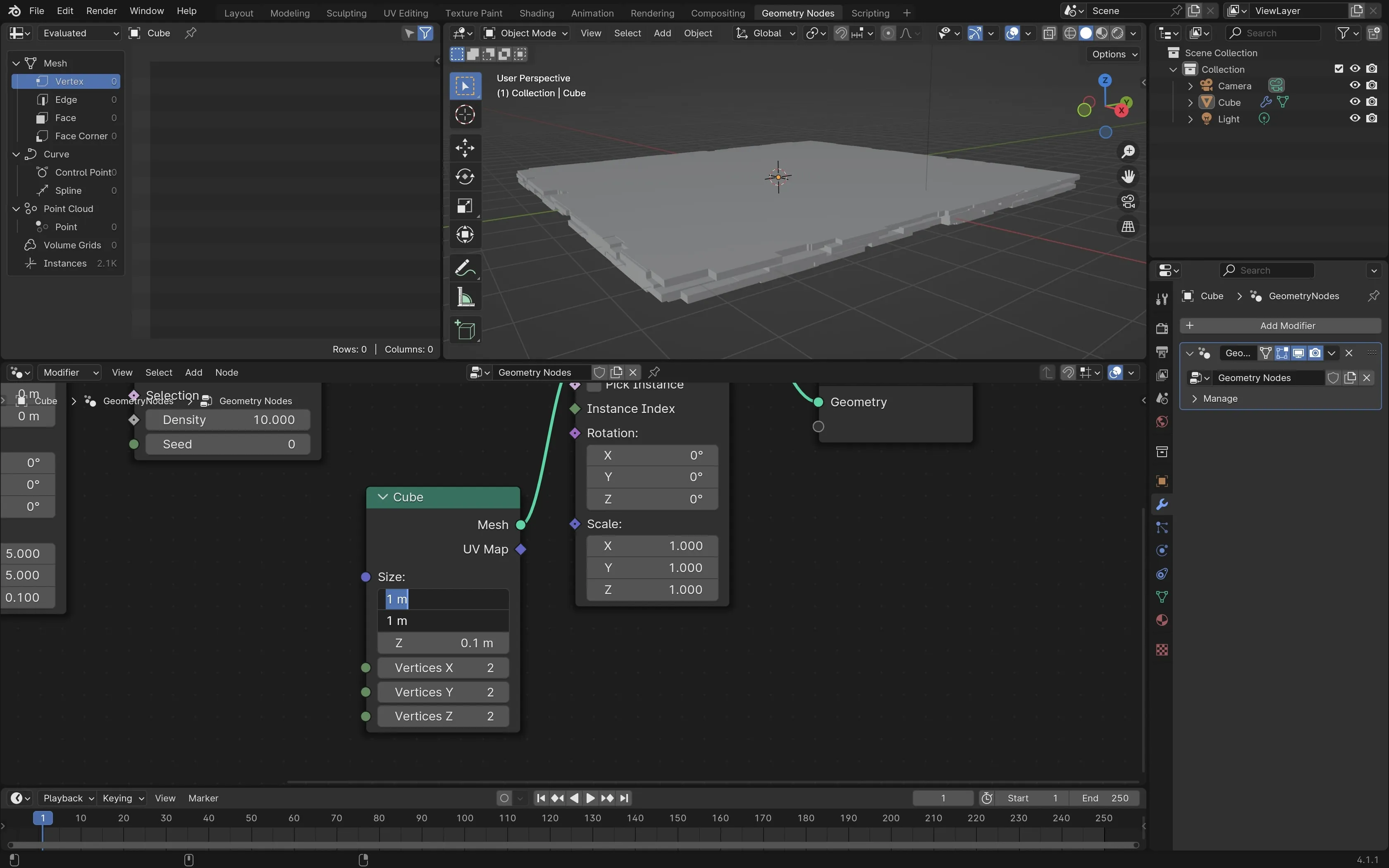1389x868 pixels.
Task: Select the Annotate pencil tool
Action: point(464,268)
